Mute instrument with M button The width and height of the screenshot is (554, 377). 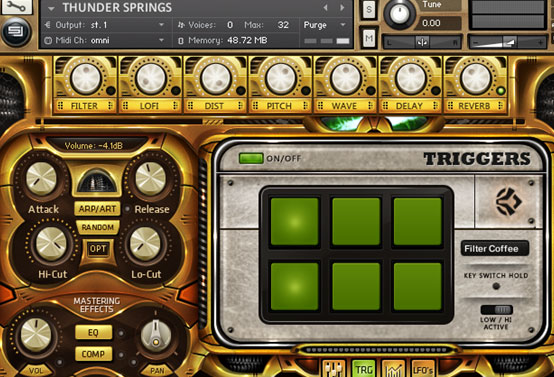point(369,37)
